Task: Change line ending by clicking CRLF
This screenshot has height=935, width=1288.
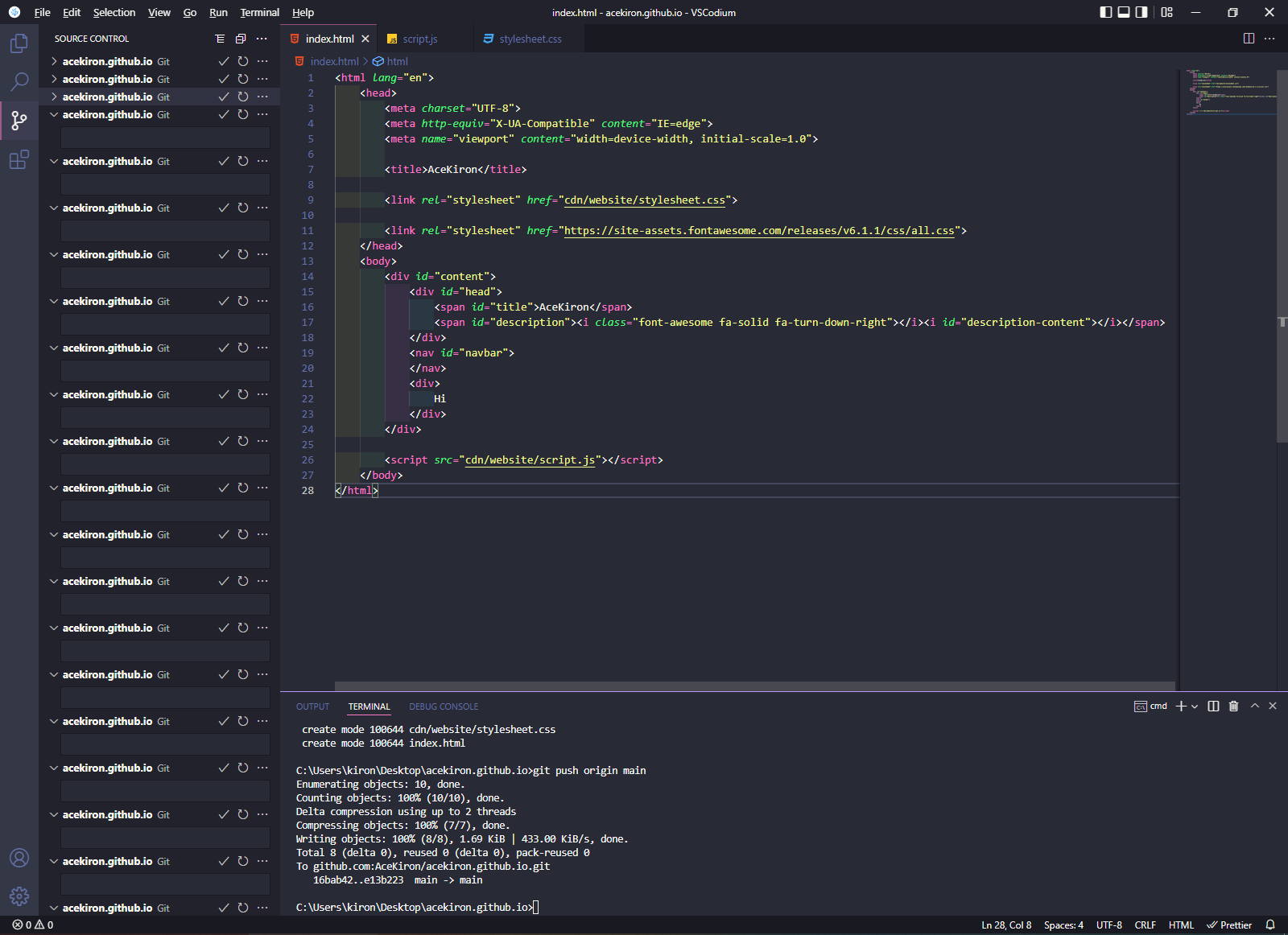Action: (x=1145, y=925)
